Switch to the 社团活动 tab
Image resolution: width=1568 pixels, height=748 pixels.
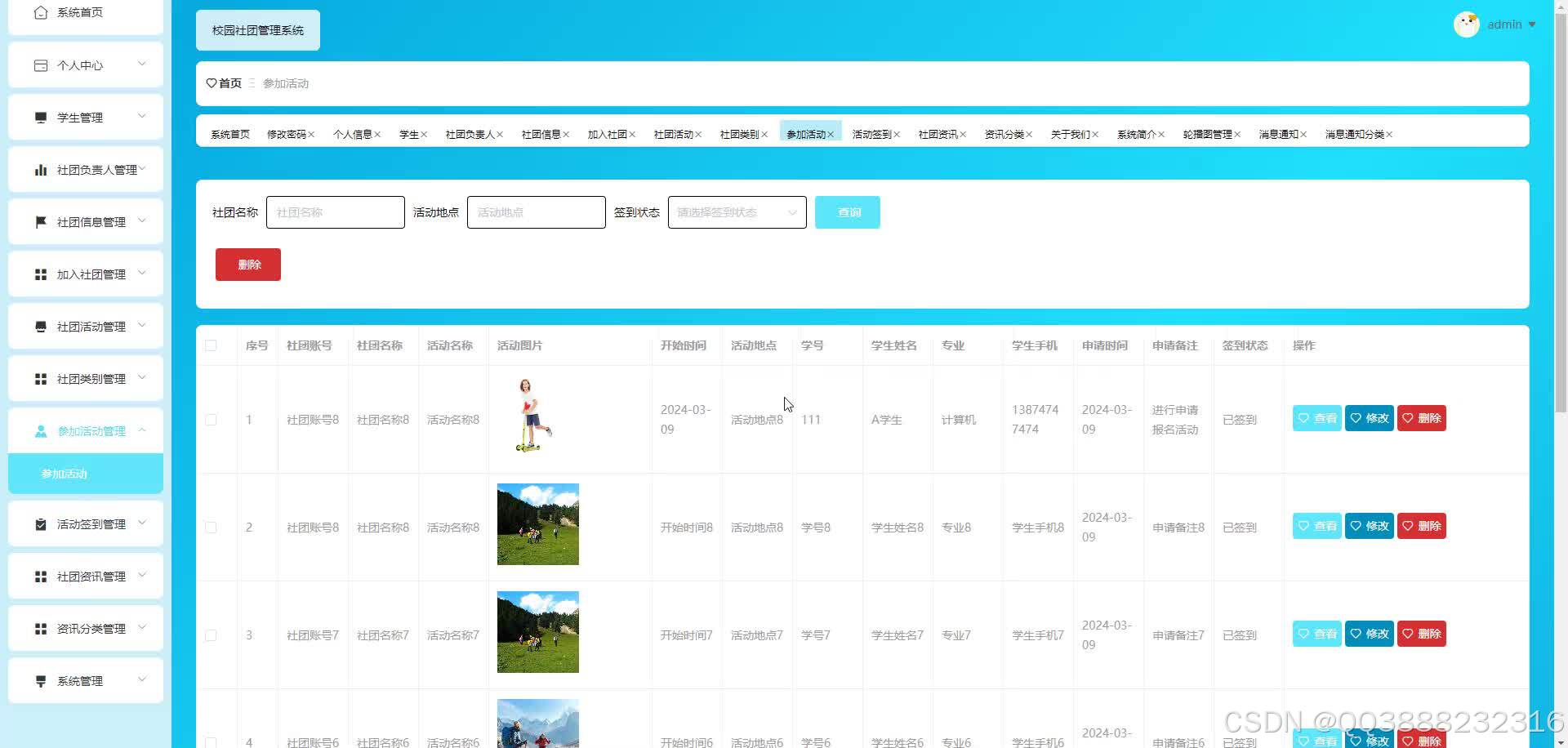click(674, 135)
